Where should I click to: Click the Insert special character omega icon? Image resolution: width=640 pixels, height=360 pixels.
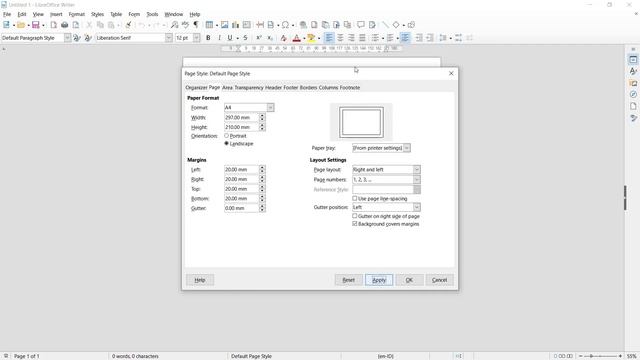[285, 25]
